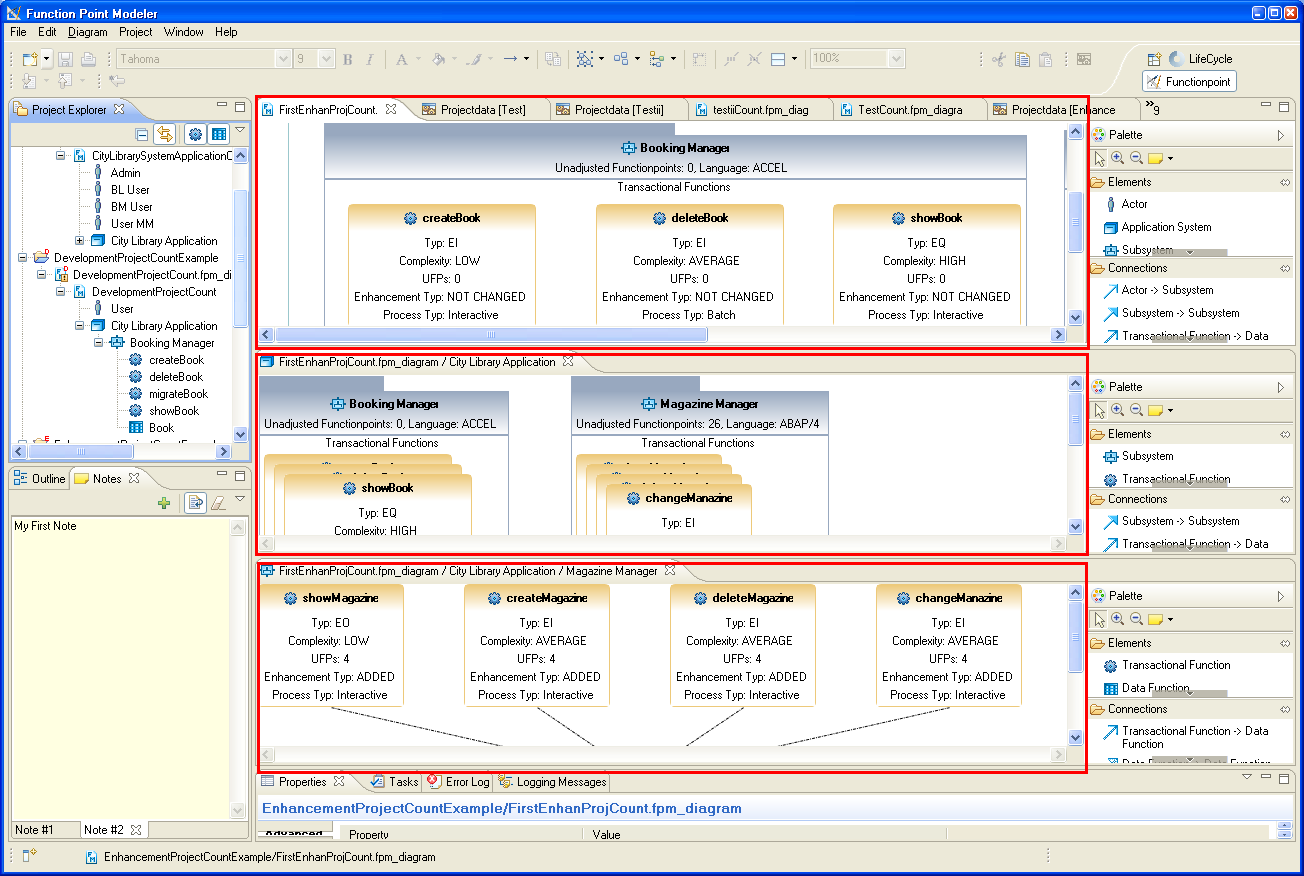Viewport: 1304px width, 876px height.
Task: Open the Notes view dropdown menu
Action: (x=240, y=499)
